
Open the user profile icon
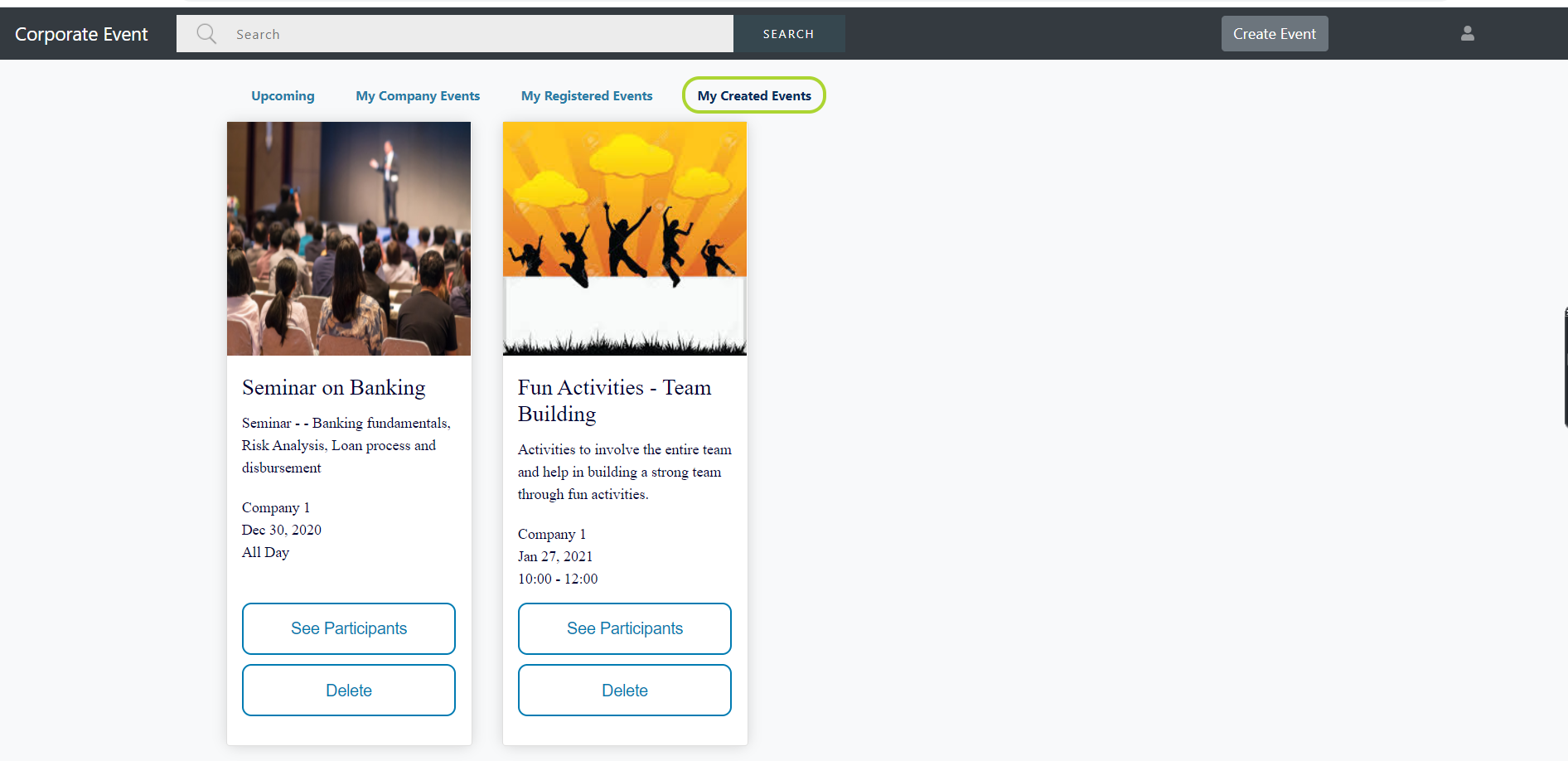1467,33
